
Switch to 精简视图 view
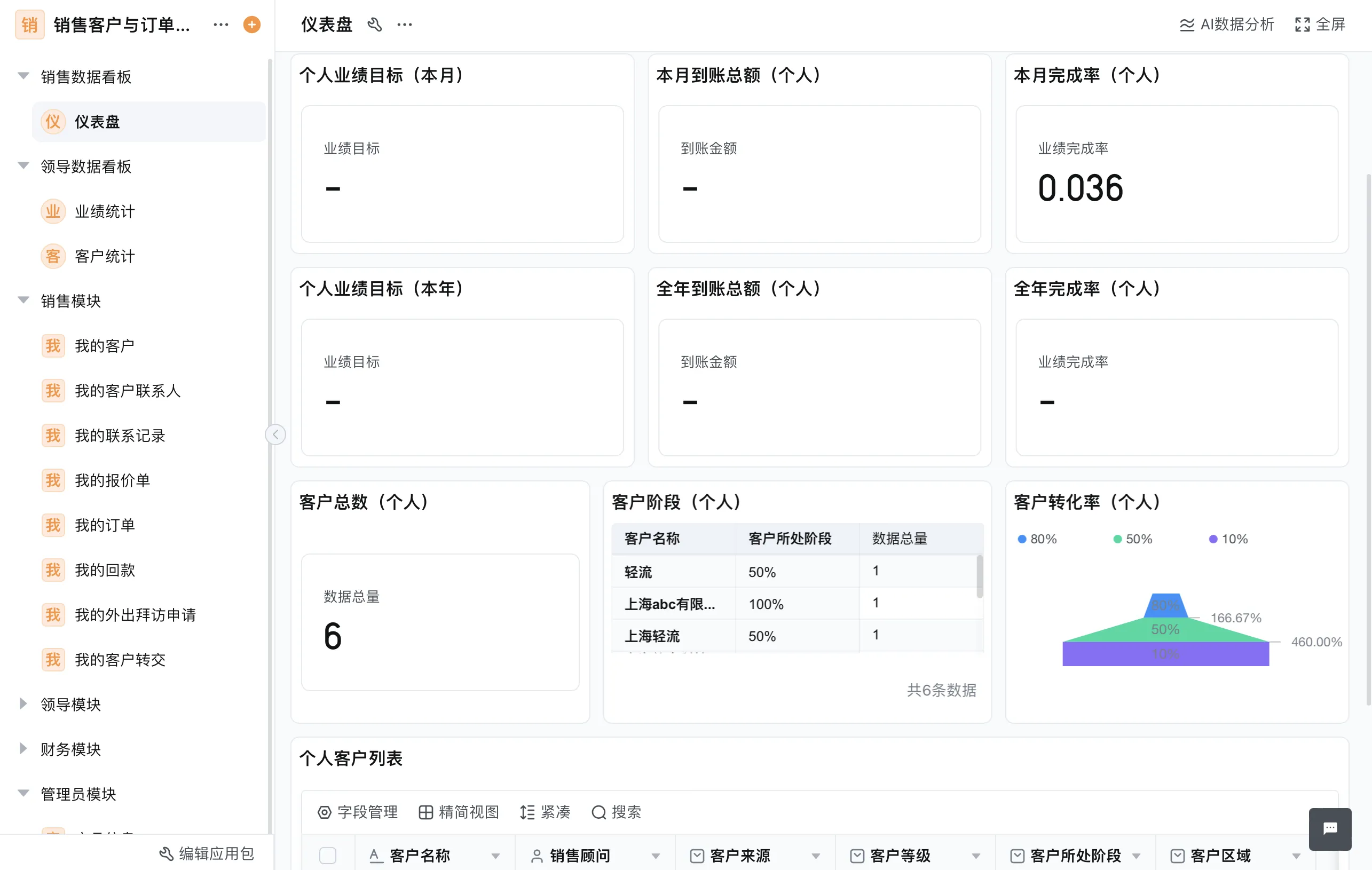pos(458,812)
